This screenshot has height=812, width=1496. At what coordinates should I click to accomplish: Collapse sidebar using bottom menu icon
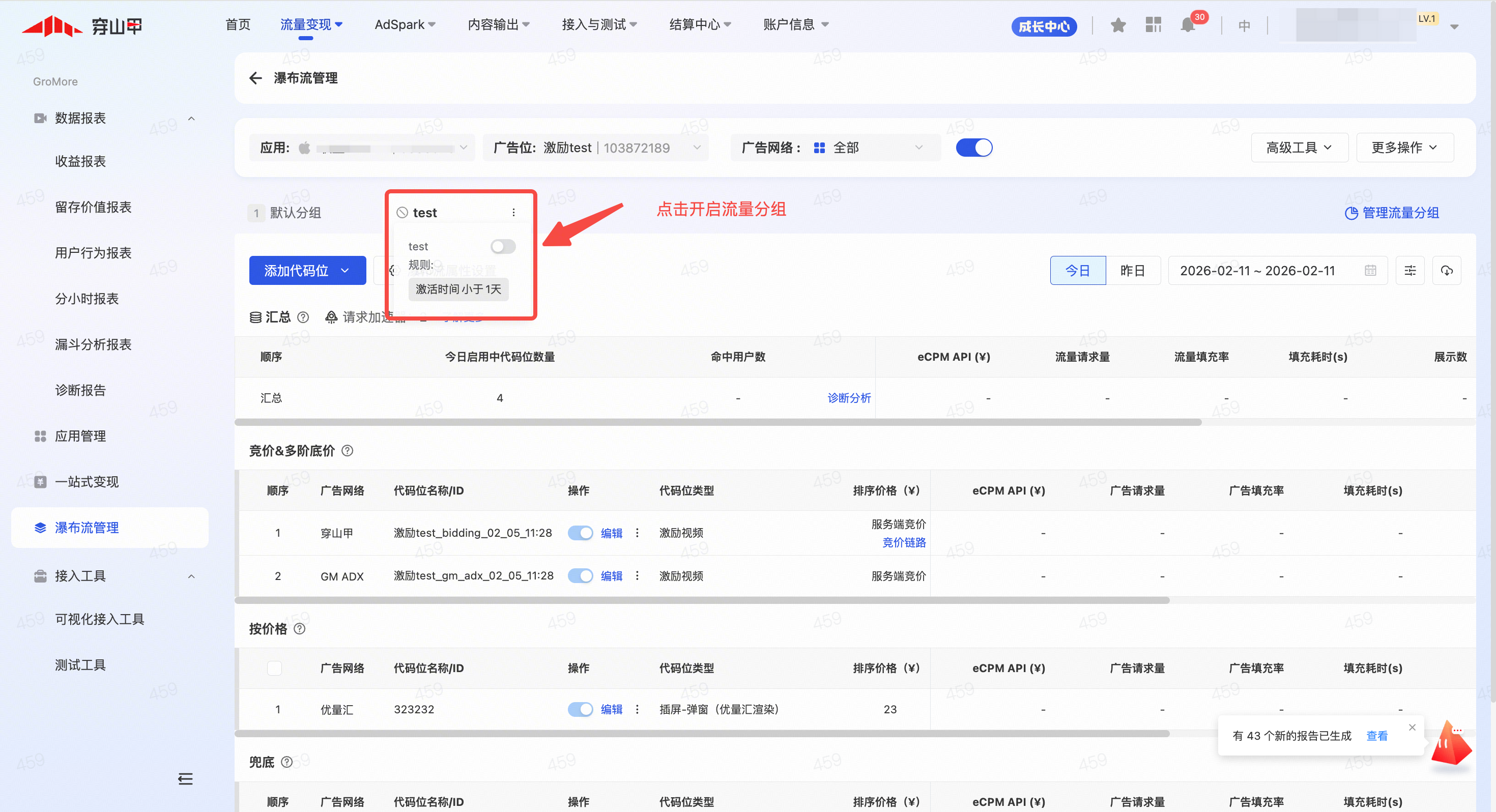click(185, 779)
